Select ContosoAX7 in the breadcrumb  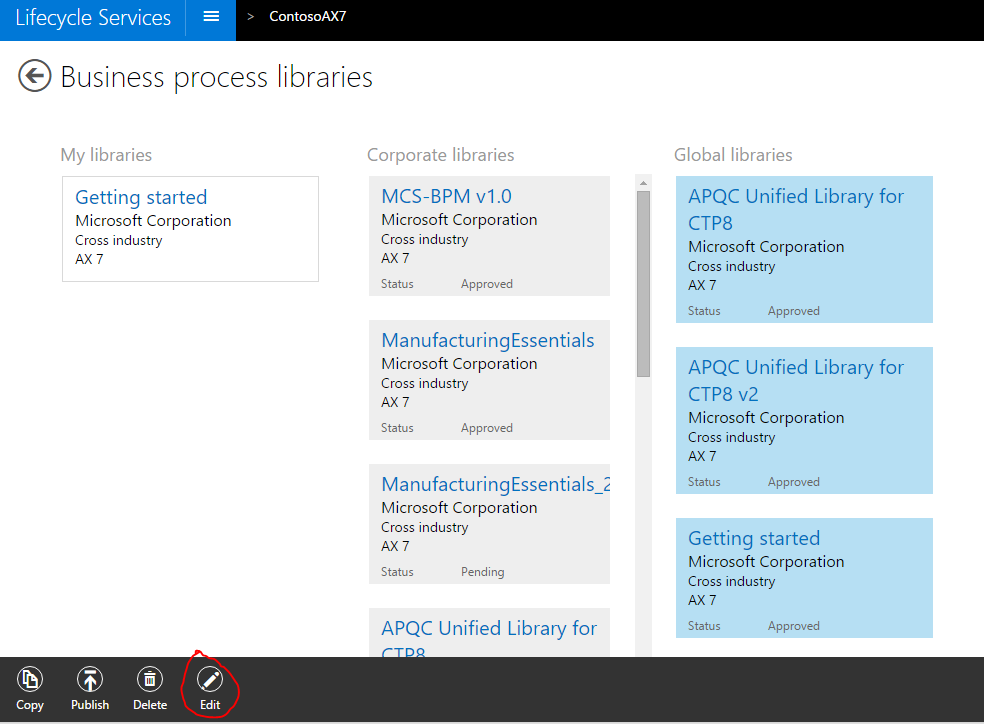307,17
